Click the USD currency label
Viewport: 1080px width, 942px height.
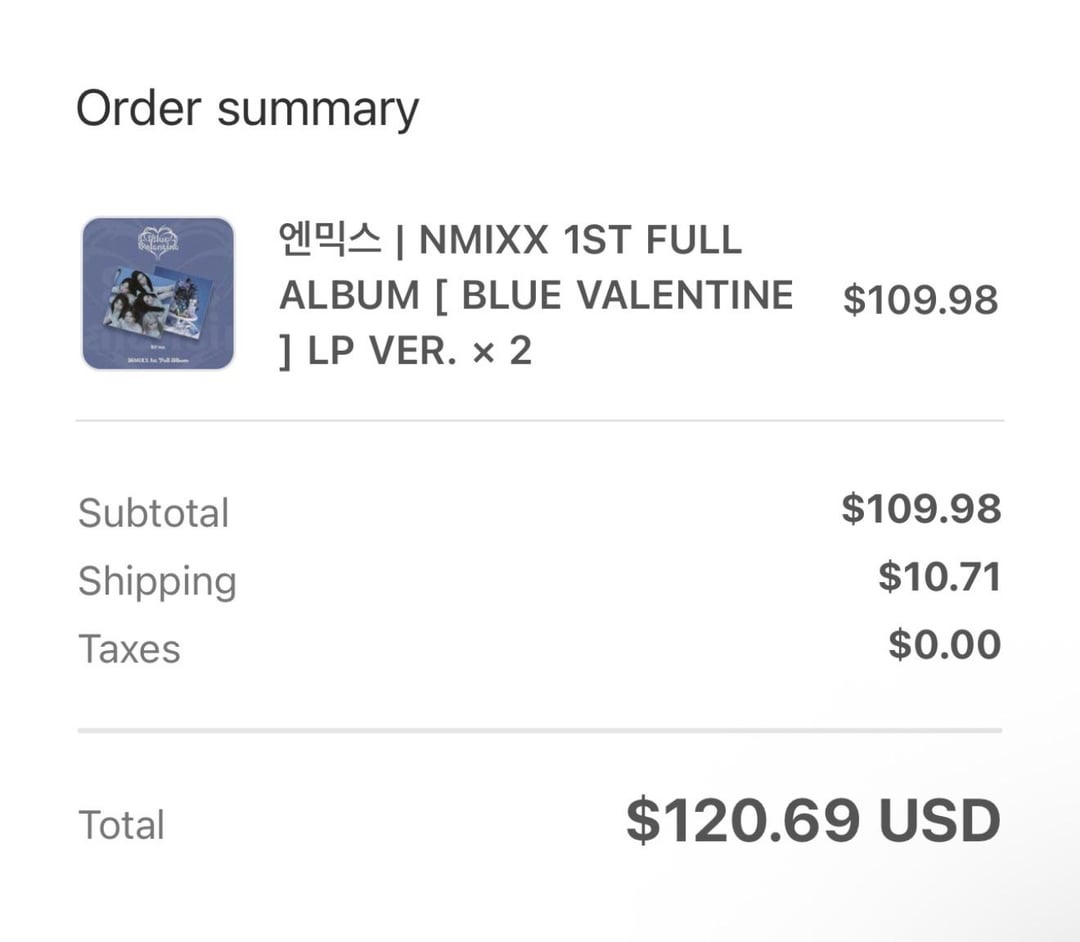click(x=939, y=821)
